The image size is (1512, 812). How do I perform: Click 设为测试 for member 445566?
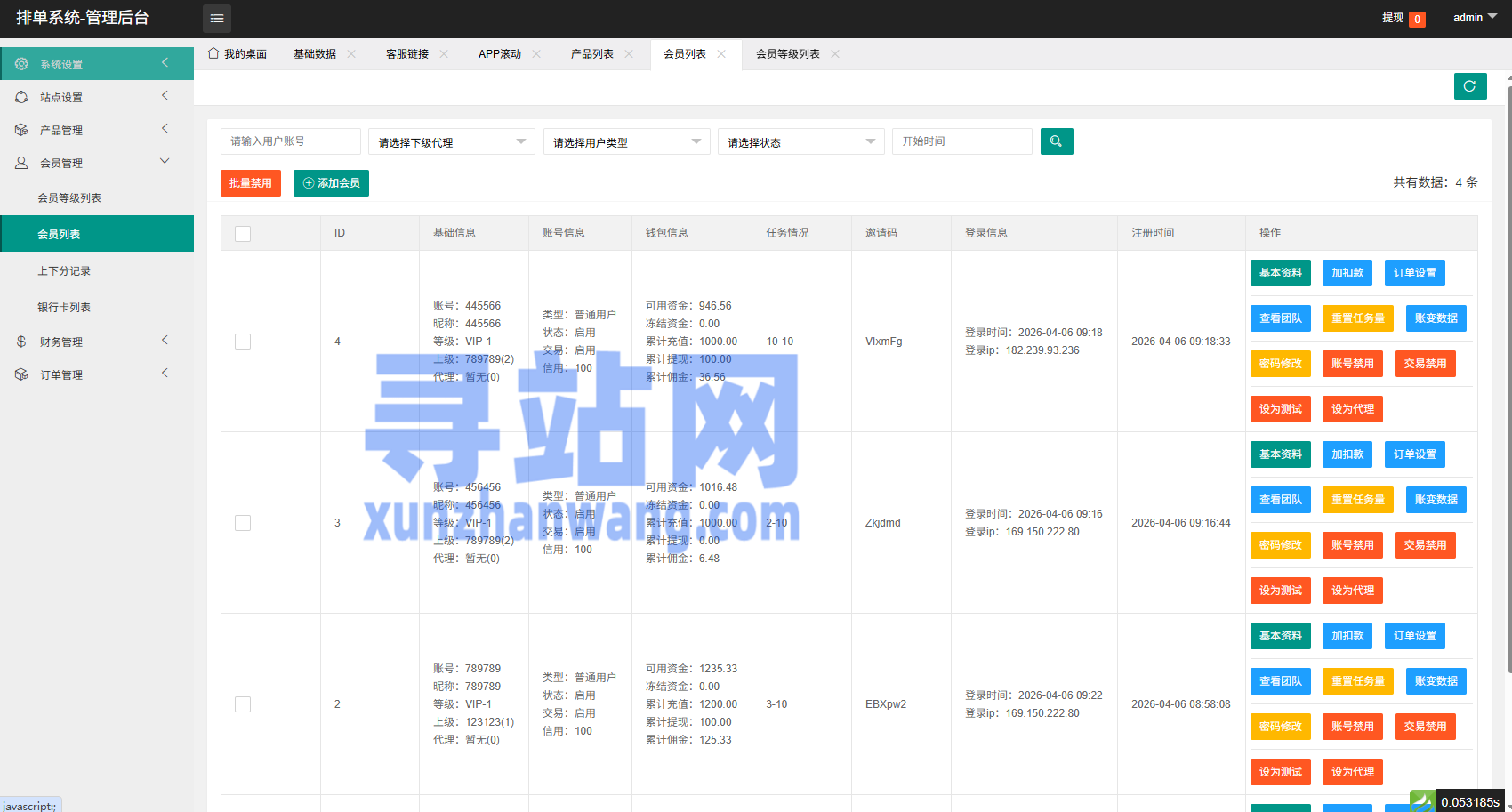click(1281, 409)
